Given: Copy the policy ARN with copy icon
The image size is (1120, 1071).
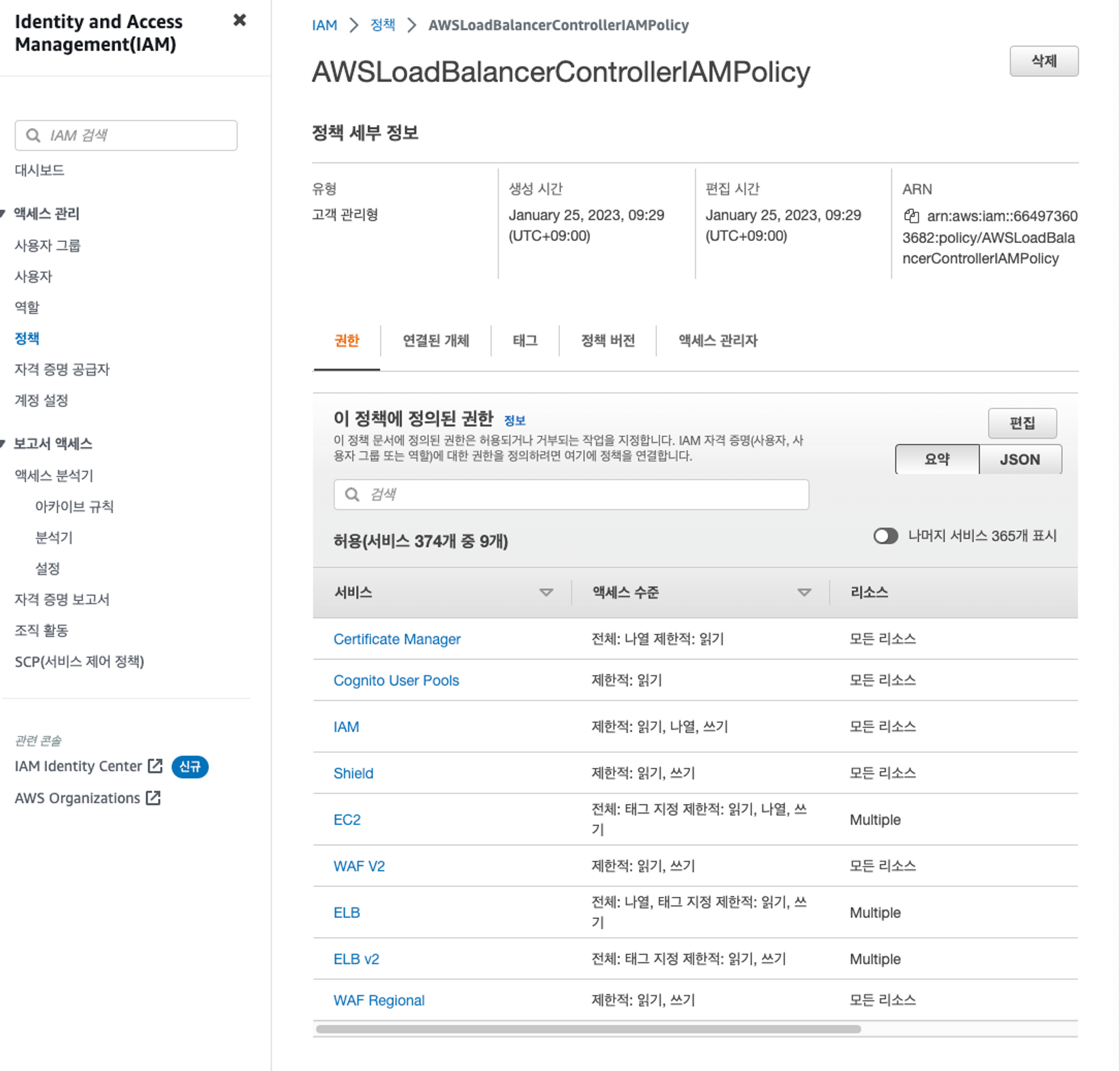Looking at the screenshot, I should pyautogui.click(x=911, y=216).
